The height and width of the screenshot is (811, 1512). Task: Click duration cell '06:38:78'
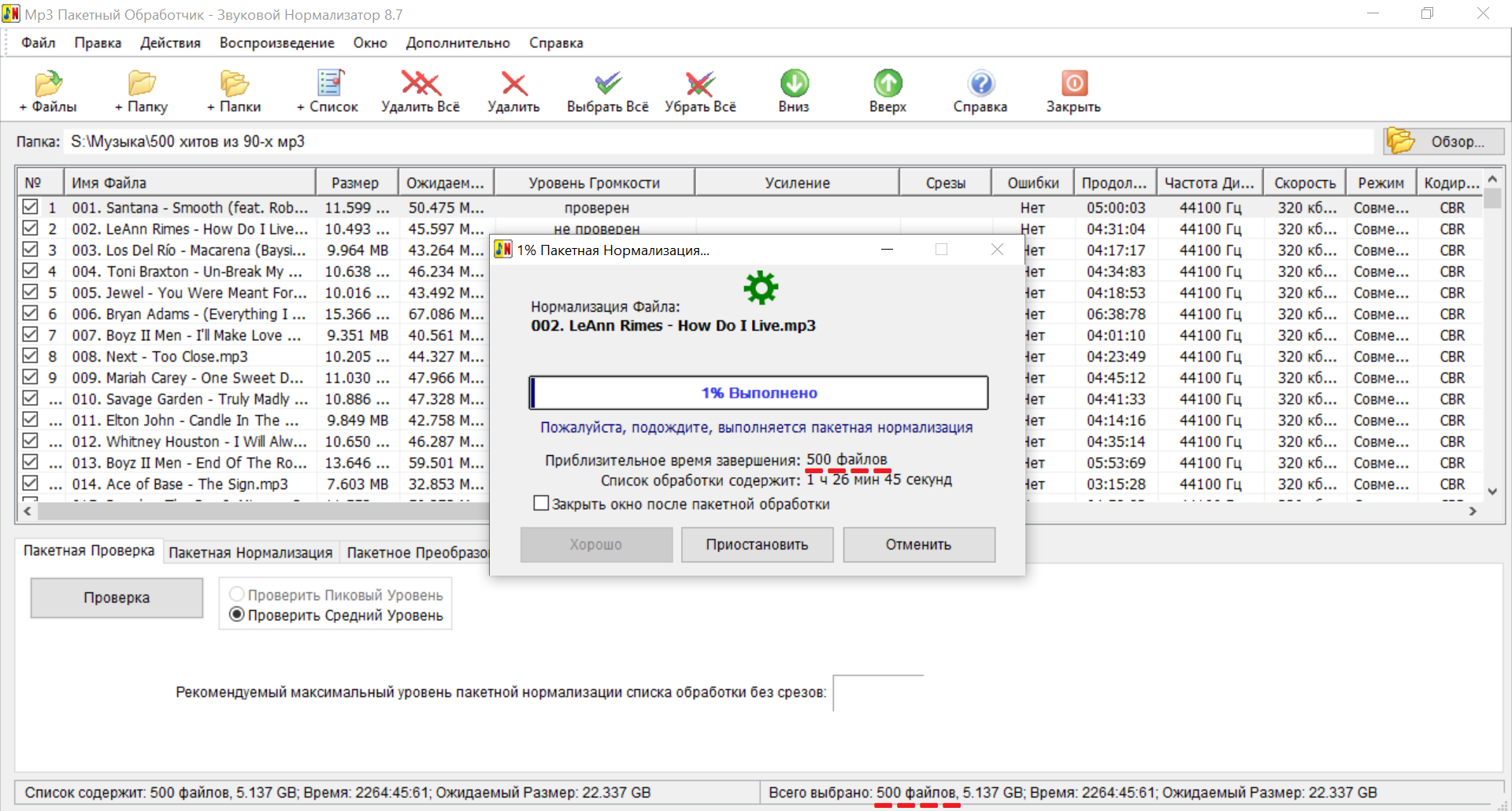pos(1116,313)
